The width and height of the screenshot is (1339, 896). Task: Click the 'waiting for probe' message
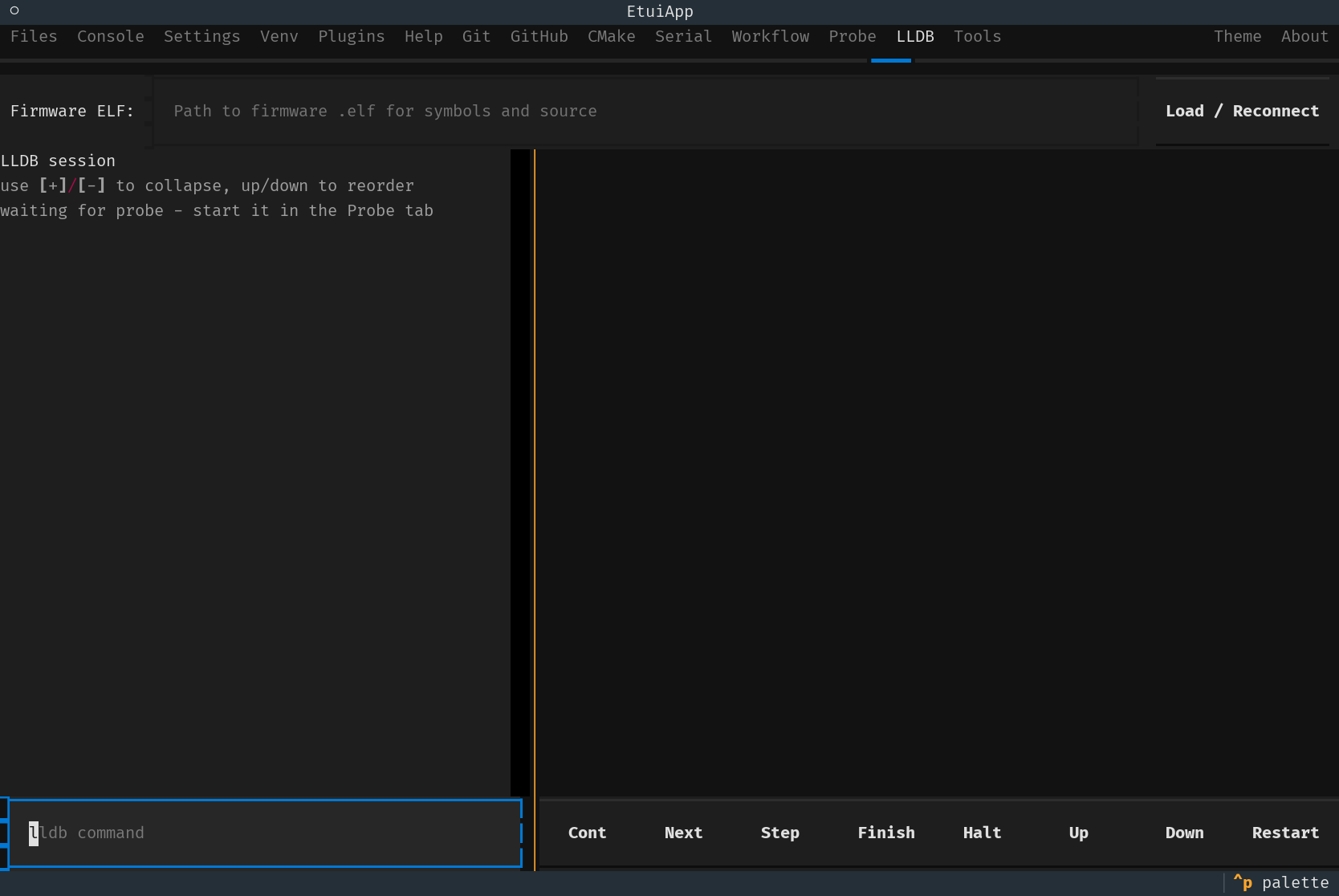pyautogui.click(x=217, y=210)
